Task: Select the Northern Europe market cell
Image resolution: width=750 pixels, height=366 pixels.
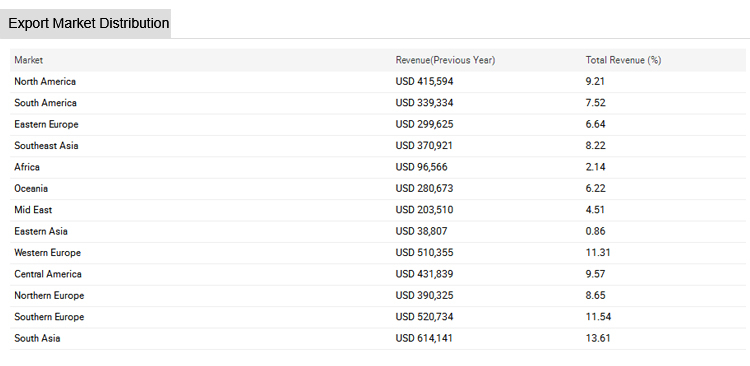Action: coord(49,296)
